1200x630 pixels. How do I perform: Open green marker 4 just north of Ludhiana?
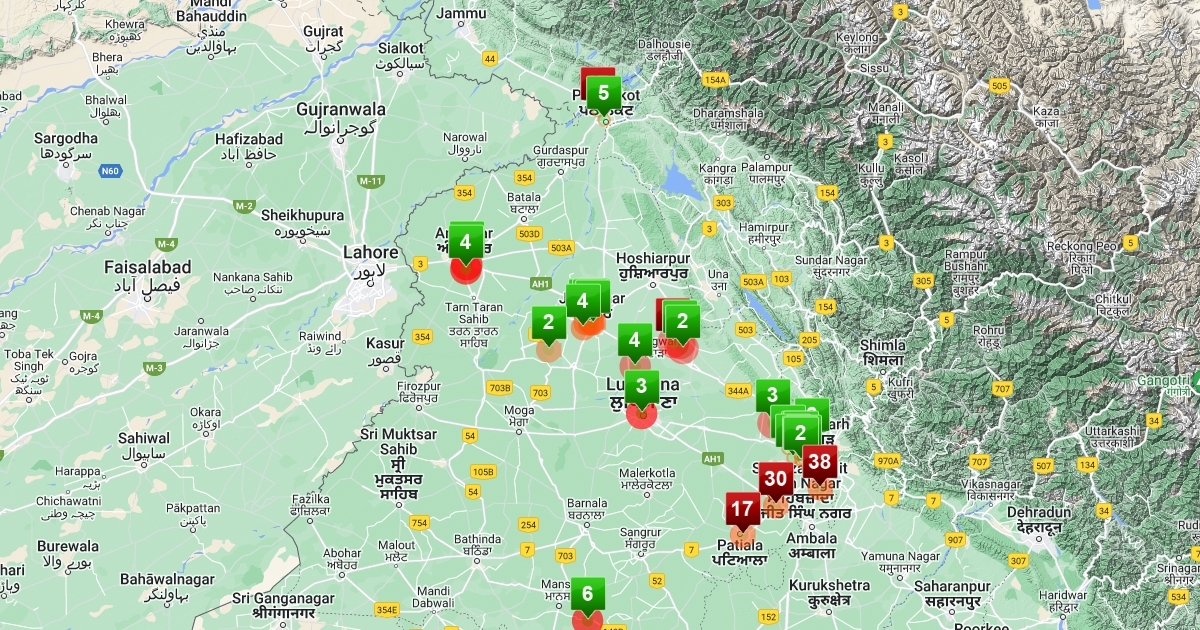point(634,342)
